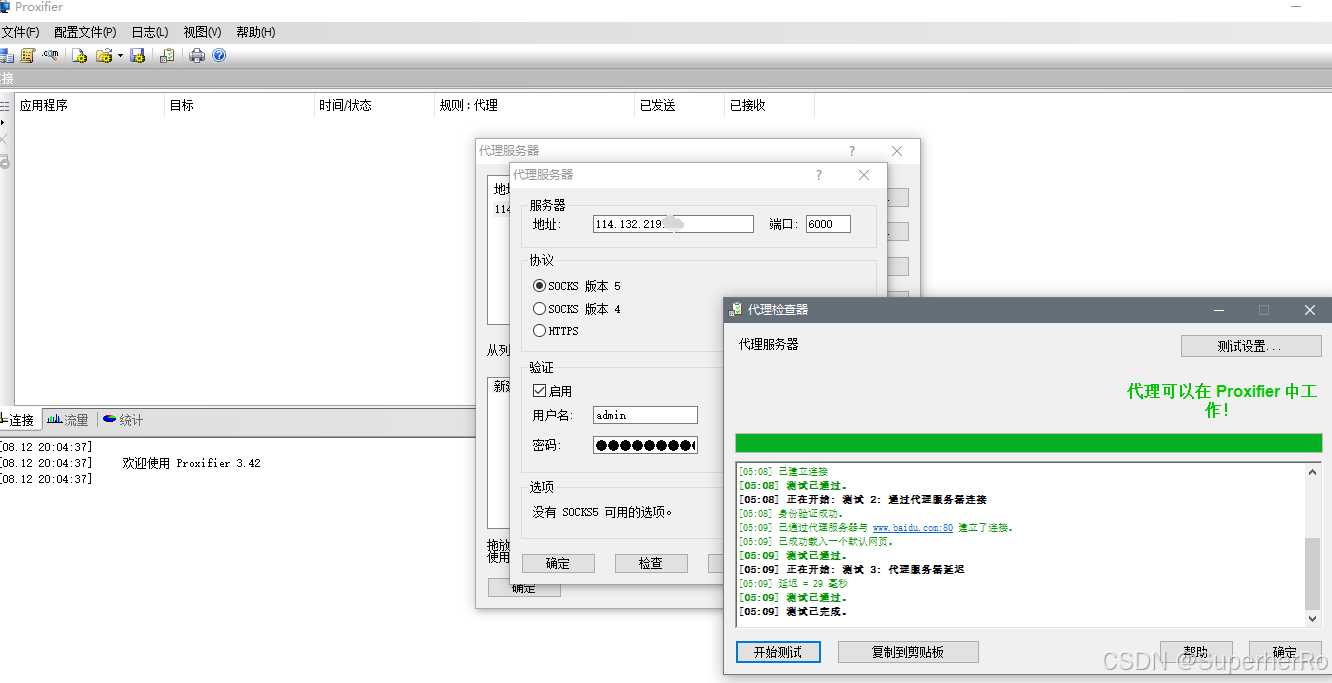Click 复制到剪贴板 button
This screenshot has height=683, width=1332.
pos(908,652)
